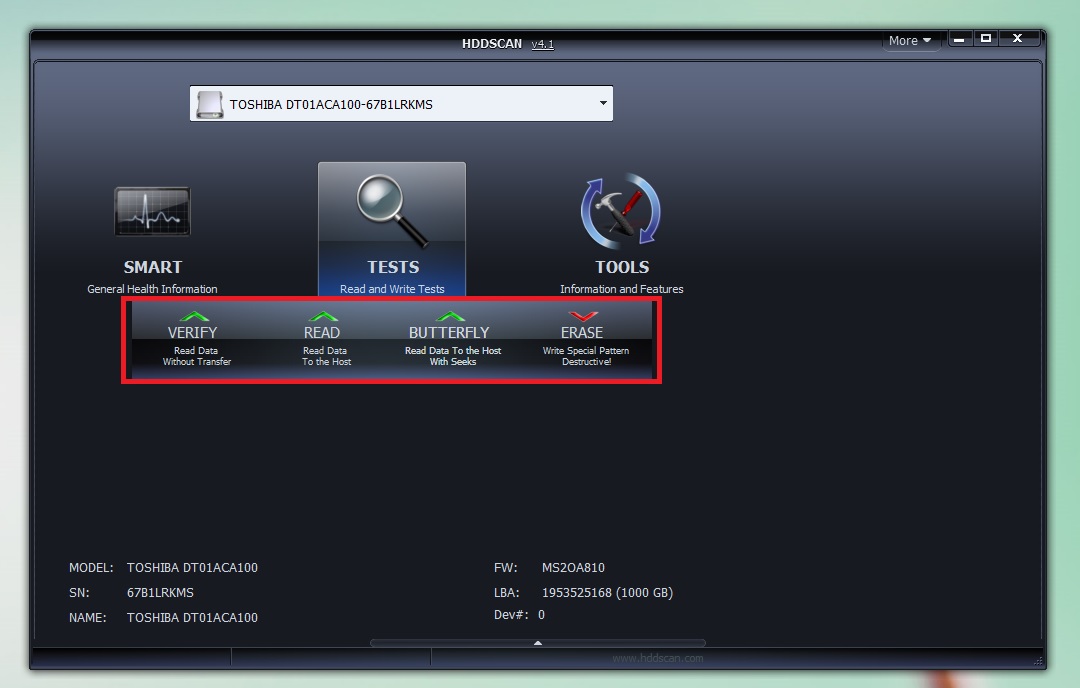Click the HDDSCAN title text
The width and height of the screenshot is (1080, 688).
point(492,44)
